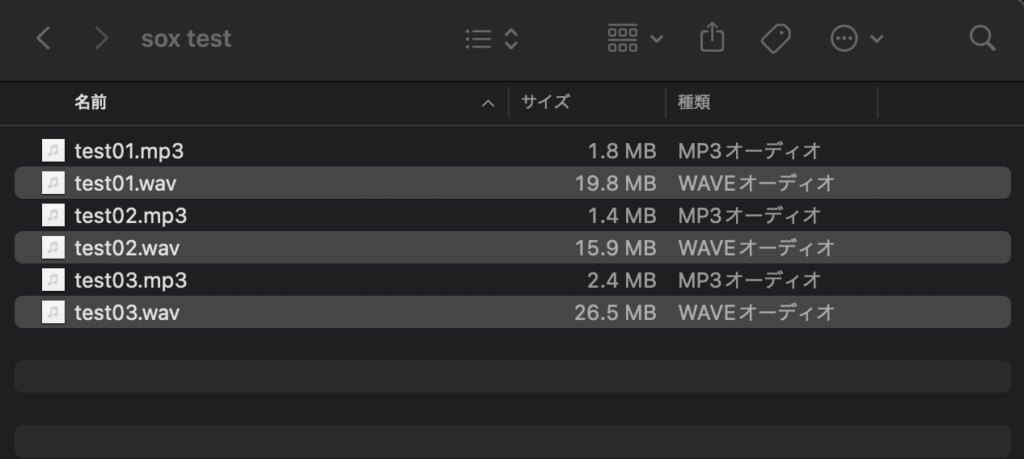Select the file test01.wav
Viewport: 1024px width, 459px height.
tap(126, 183)
